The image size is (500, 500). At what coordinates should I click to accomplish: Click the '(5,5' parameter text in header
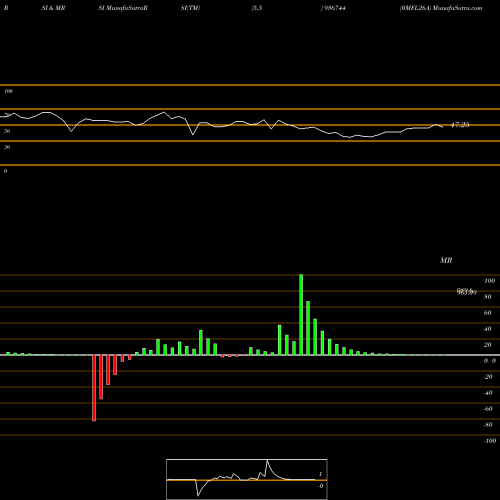pos(257,8)
